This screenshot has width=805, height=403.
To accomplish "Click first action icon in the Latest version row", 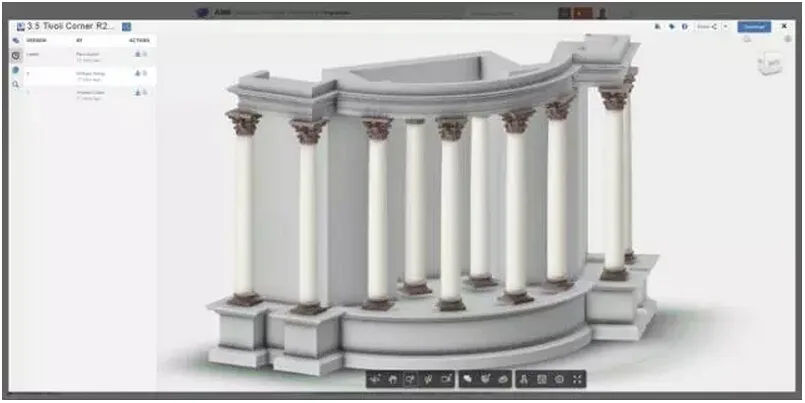I will coord(138,54).
